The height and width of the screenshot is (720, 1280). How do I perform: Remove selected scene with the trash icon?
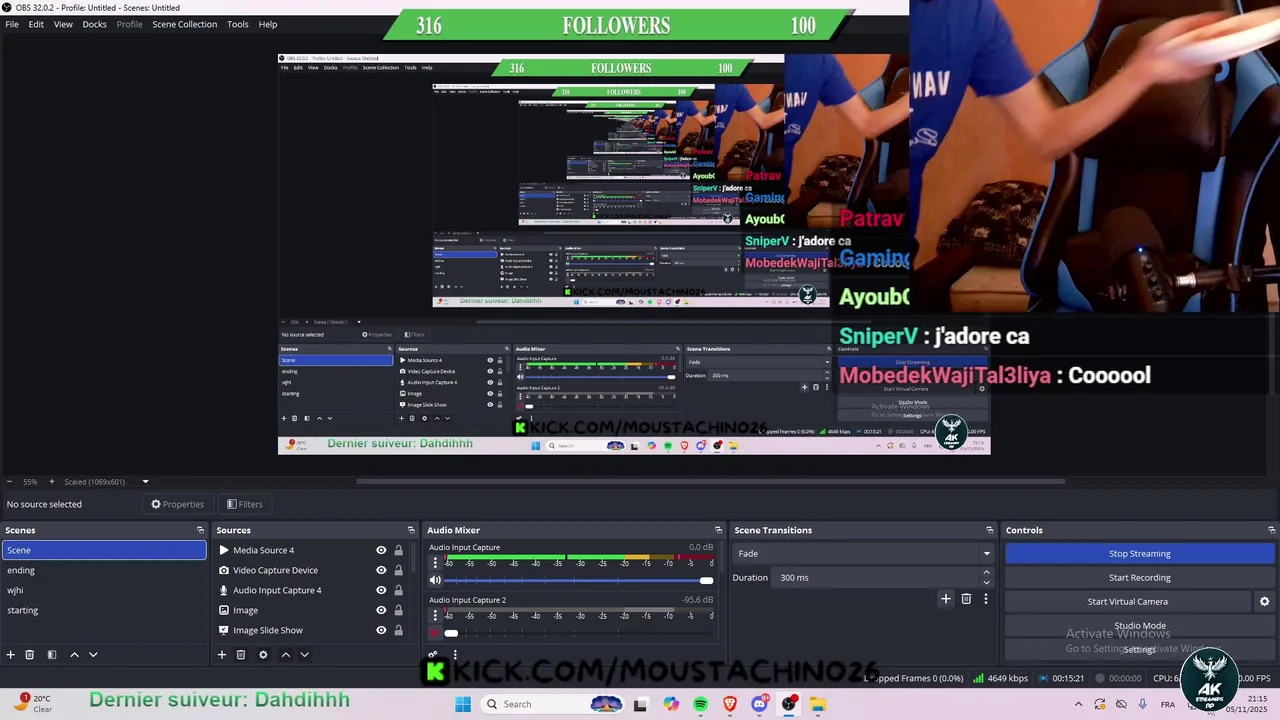(30, 655)
